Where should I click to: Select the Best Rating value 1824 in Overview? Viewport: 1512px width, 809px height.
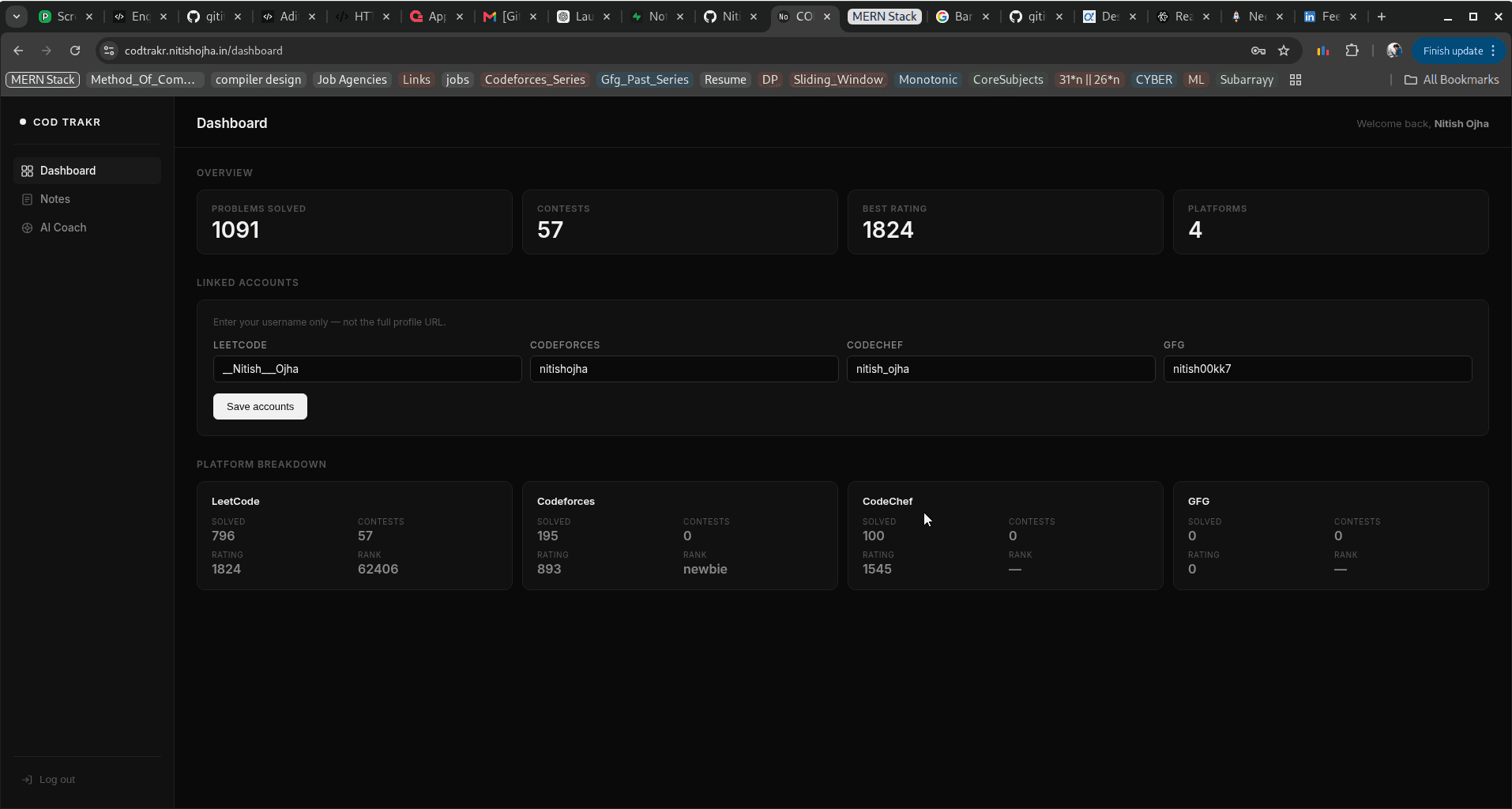click(888, 230)
